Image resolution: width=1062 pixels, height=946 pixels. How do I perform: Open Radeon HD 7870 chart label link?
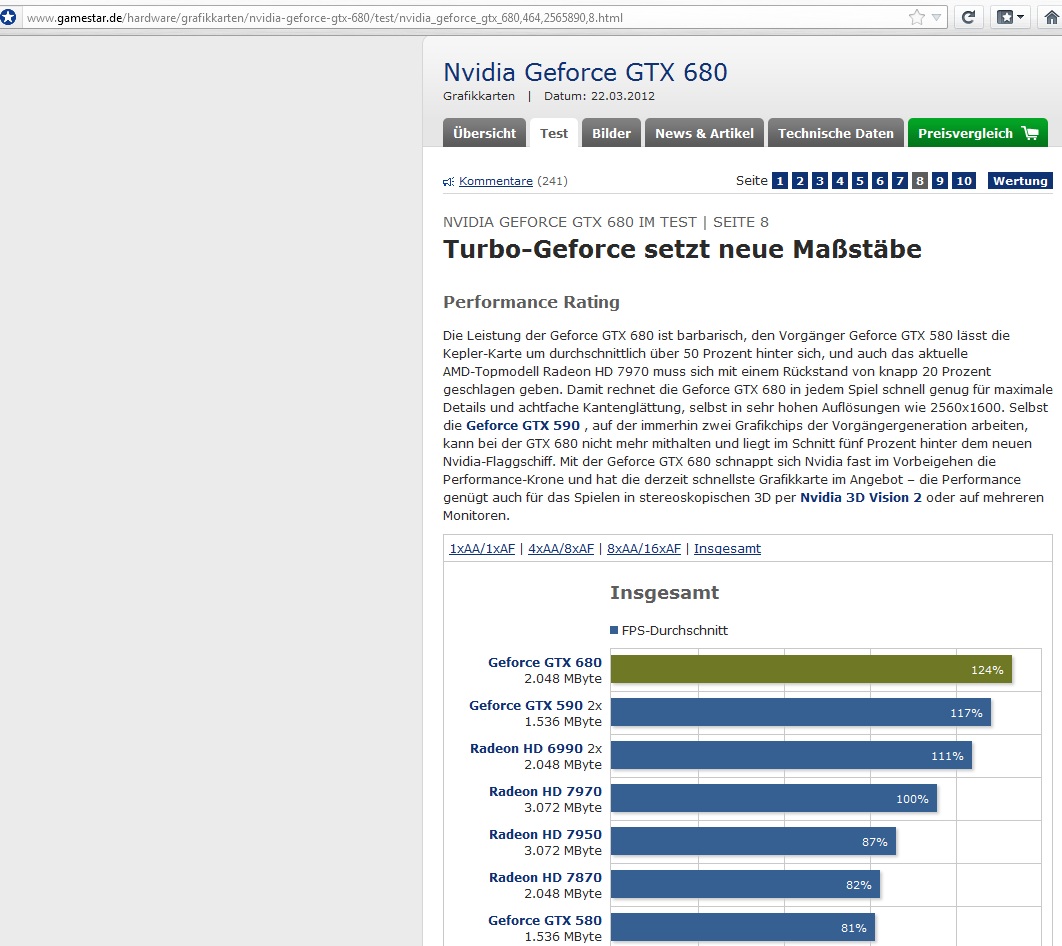pos(545,878)
